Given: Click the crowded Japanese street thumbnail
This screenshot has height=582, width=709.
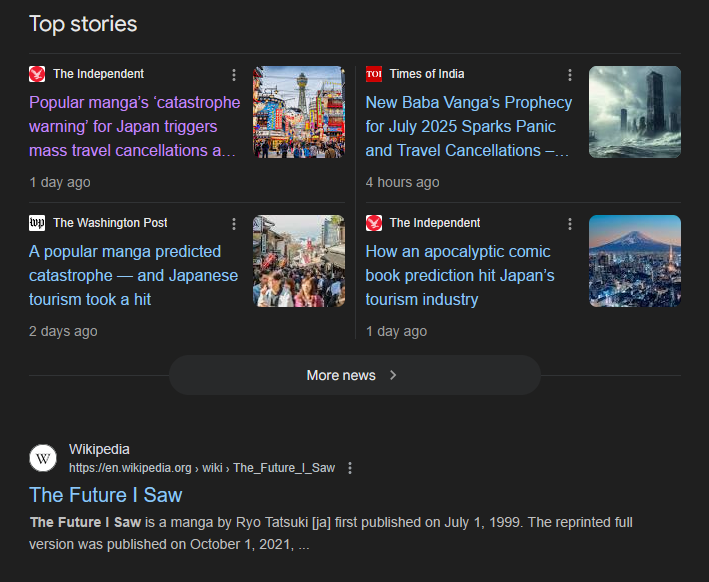Looking at the screenshot, I should pyautogui.click(x=299, y=261).
